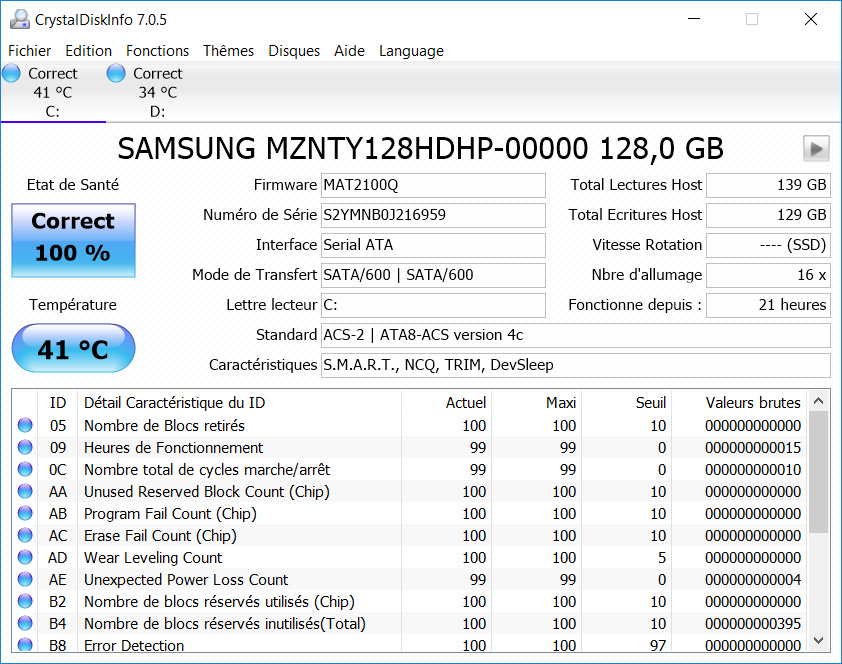Click status orb for Wear Leveling Count
Viewport: 842px width, 664px height.
[x=25, y=558]
